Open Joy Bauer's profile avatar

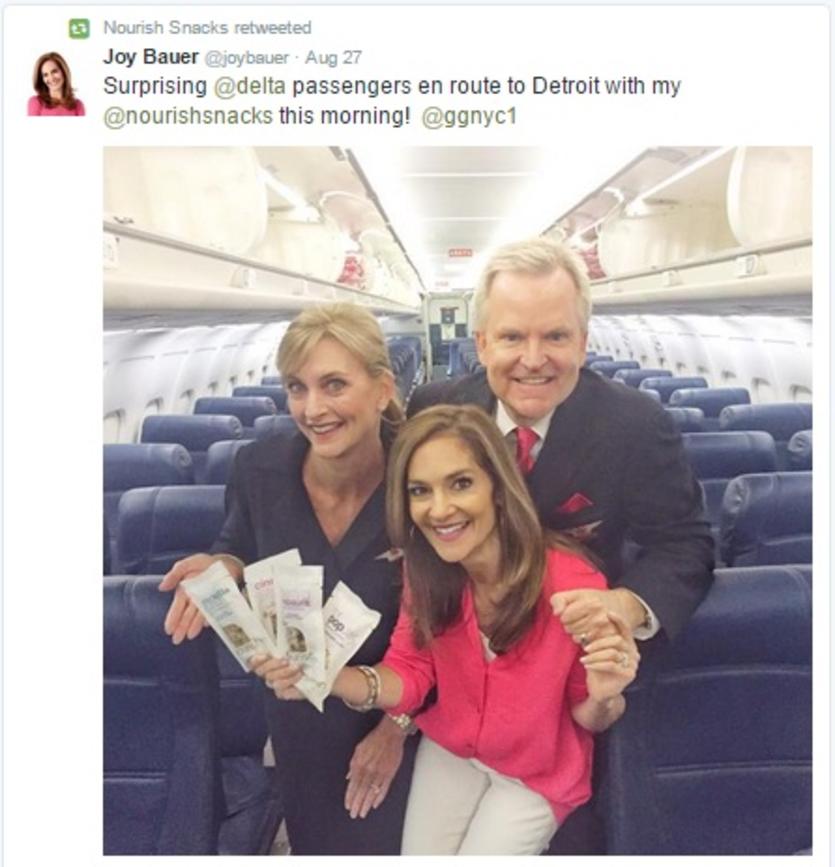click(x=56, y=83)
